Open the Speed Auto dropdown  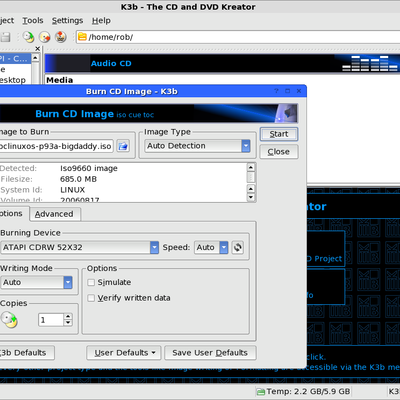point(211,247)
